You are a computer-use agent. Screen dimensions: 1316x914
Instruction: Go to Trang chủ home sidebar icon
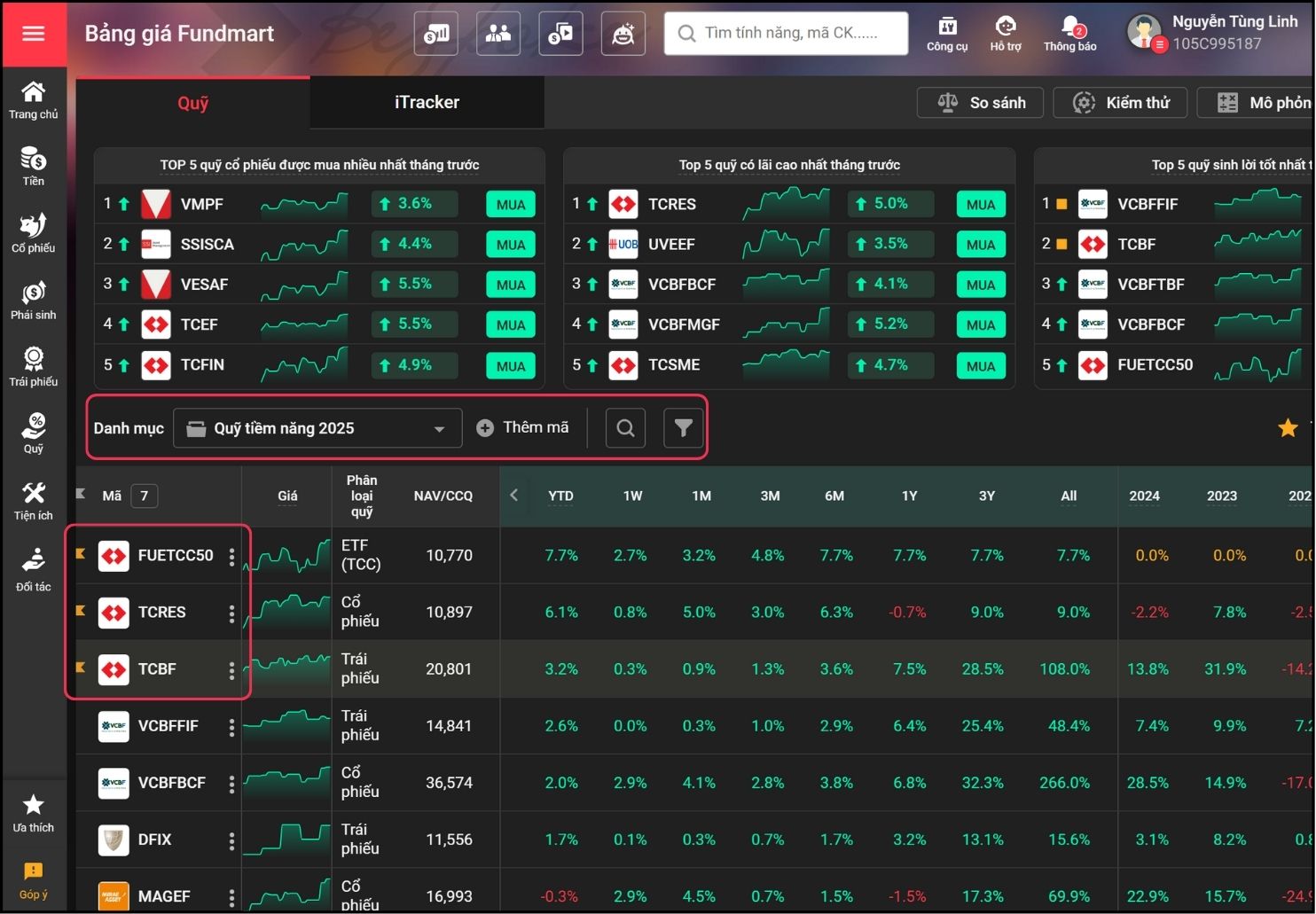pyautogui.click(x=34, y=100)
